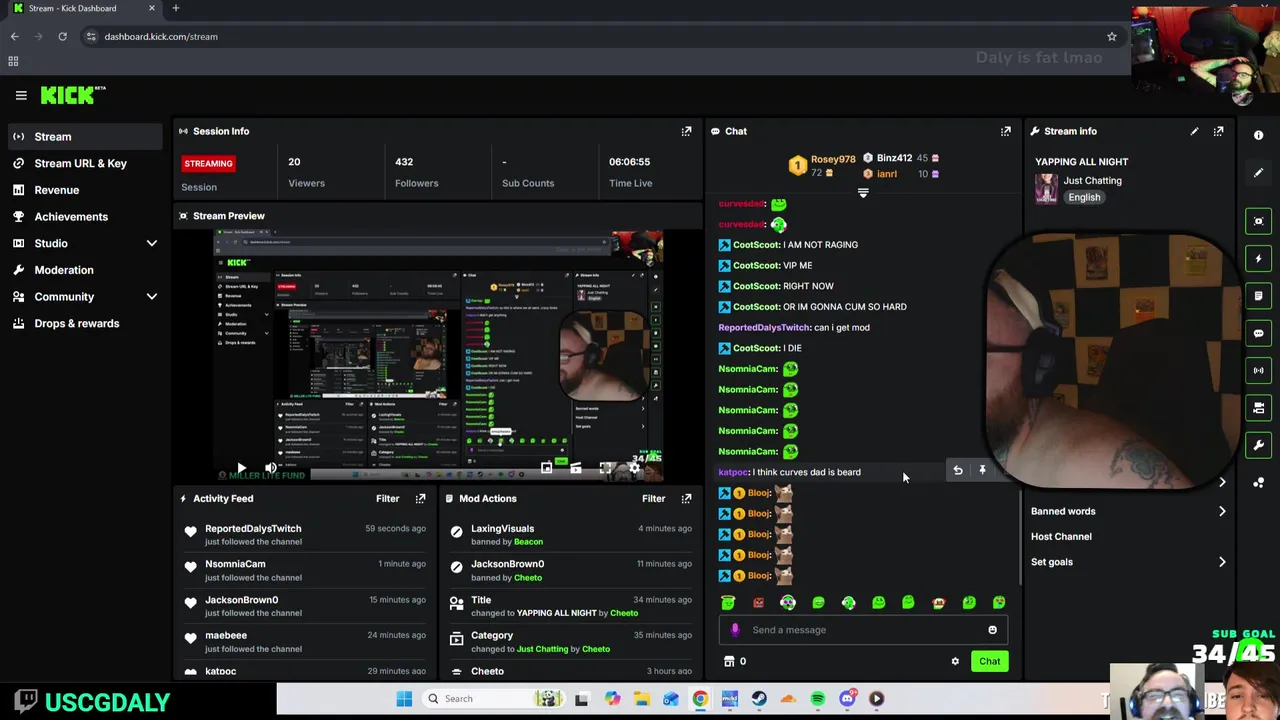The width and height of the screenshot is (1280, 720).
Task: Go to the Stream page in the sidebar
Action: click(85, 136)
